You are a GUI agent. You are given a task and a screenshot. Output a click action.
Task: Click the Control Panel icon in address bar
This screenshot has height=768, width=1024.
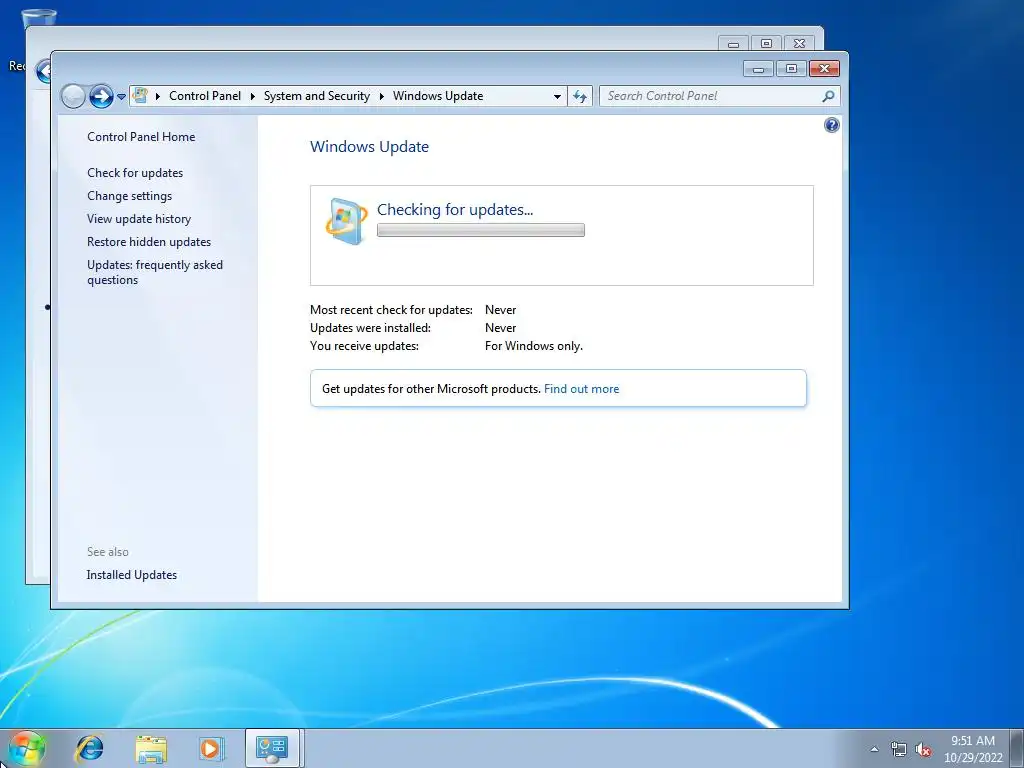click(140, 96)
